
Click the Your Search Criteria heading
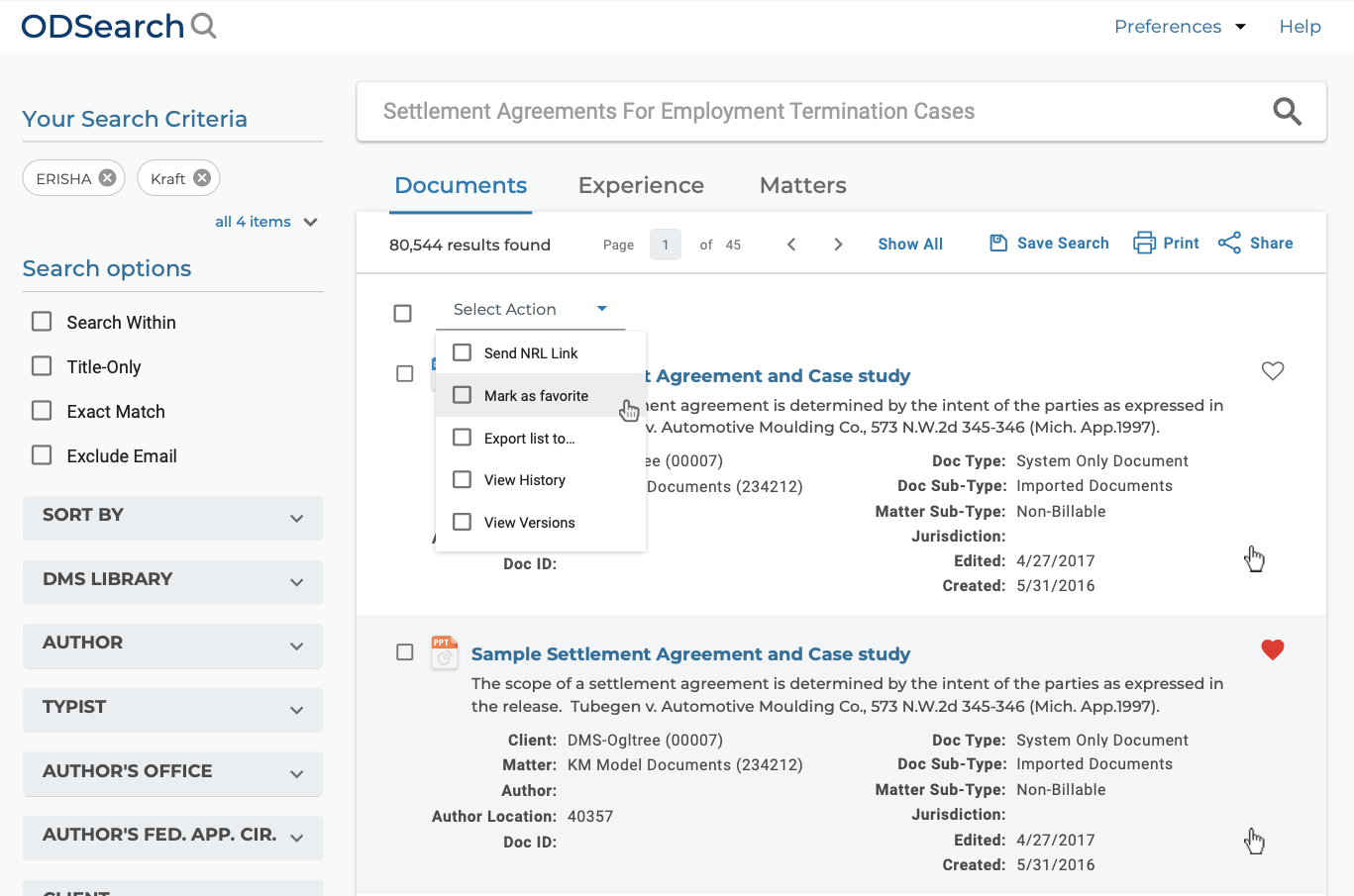click(x=135, y=119)
